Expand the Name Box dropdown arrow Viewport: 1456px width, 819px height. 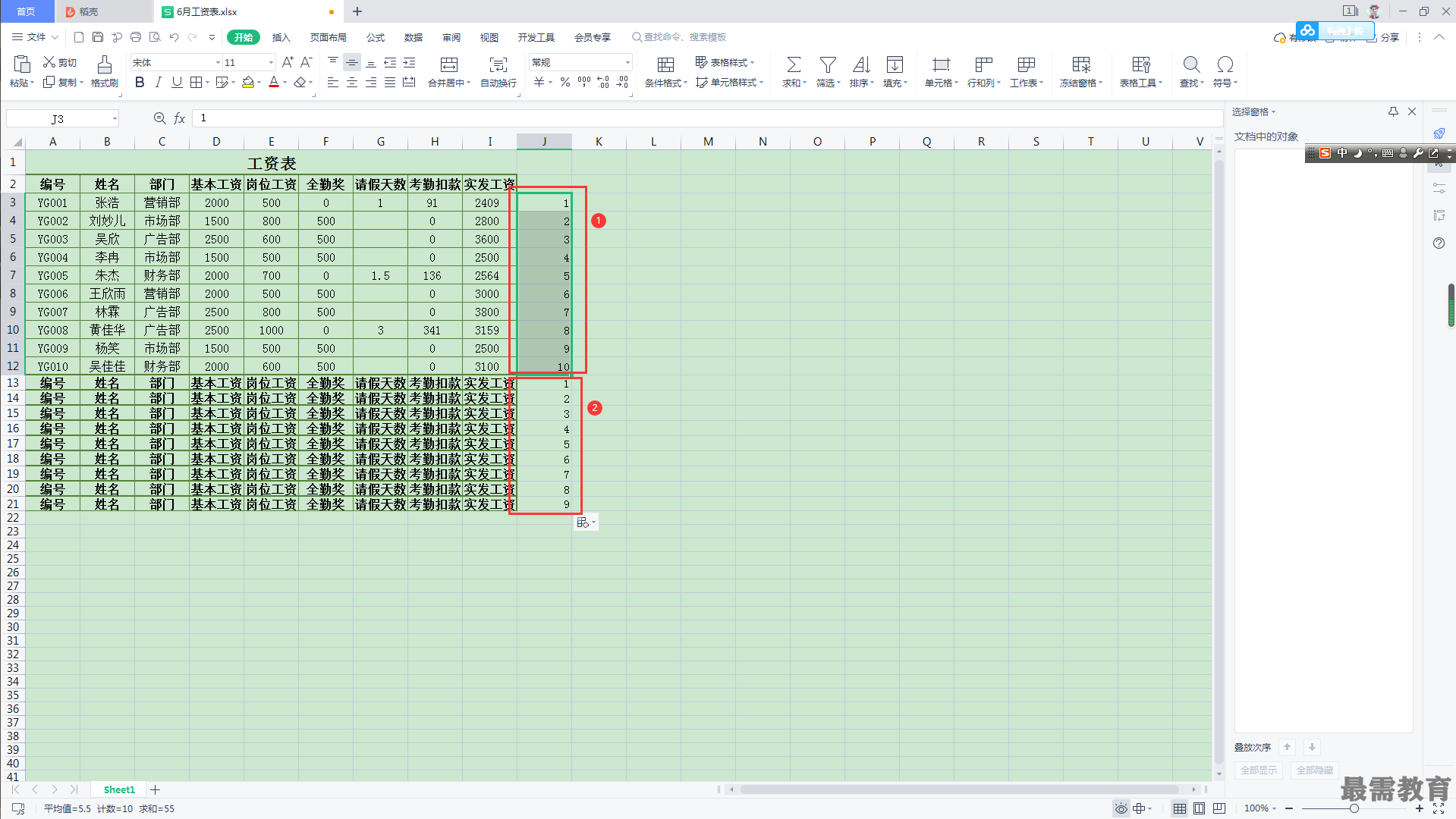click(115, 118)
